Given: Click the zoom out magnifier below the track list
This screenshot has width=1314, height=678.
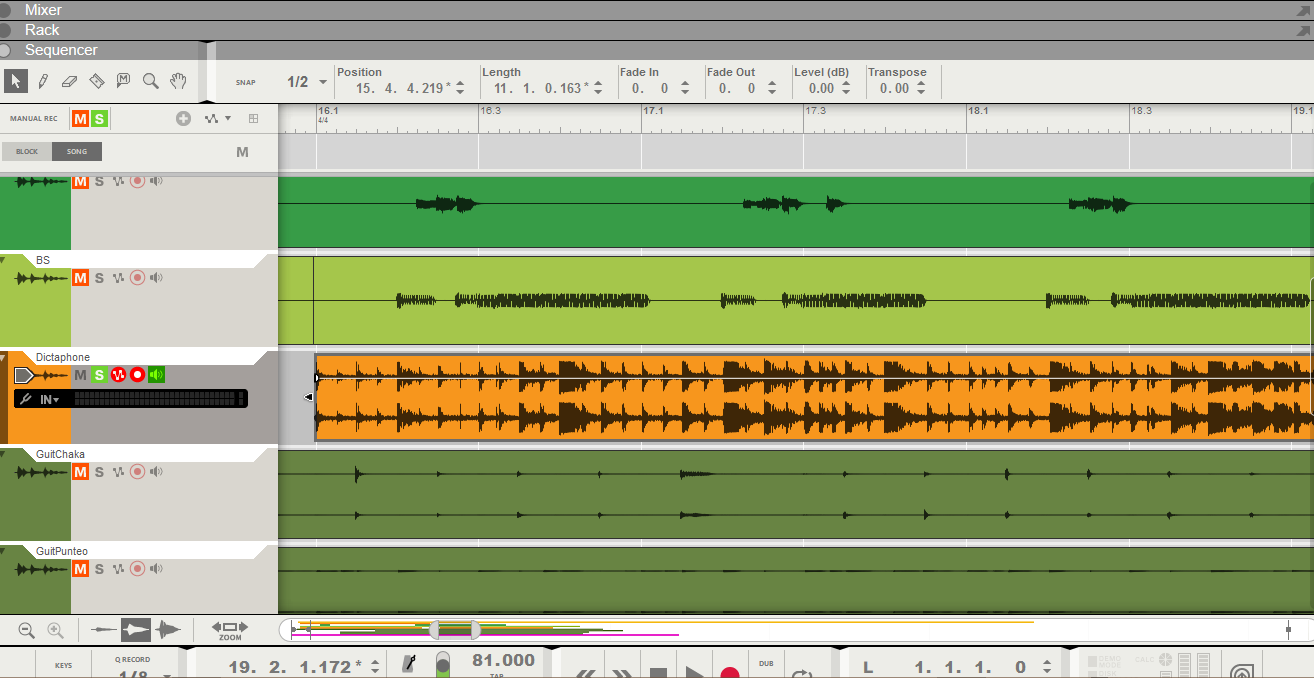Looking at the screenshot, I should pos(27,630).
